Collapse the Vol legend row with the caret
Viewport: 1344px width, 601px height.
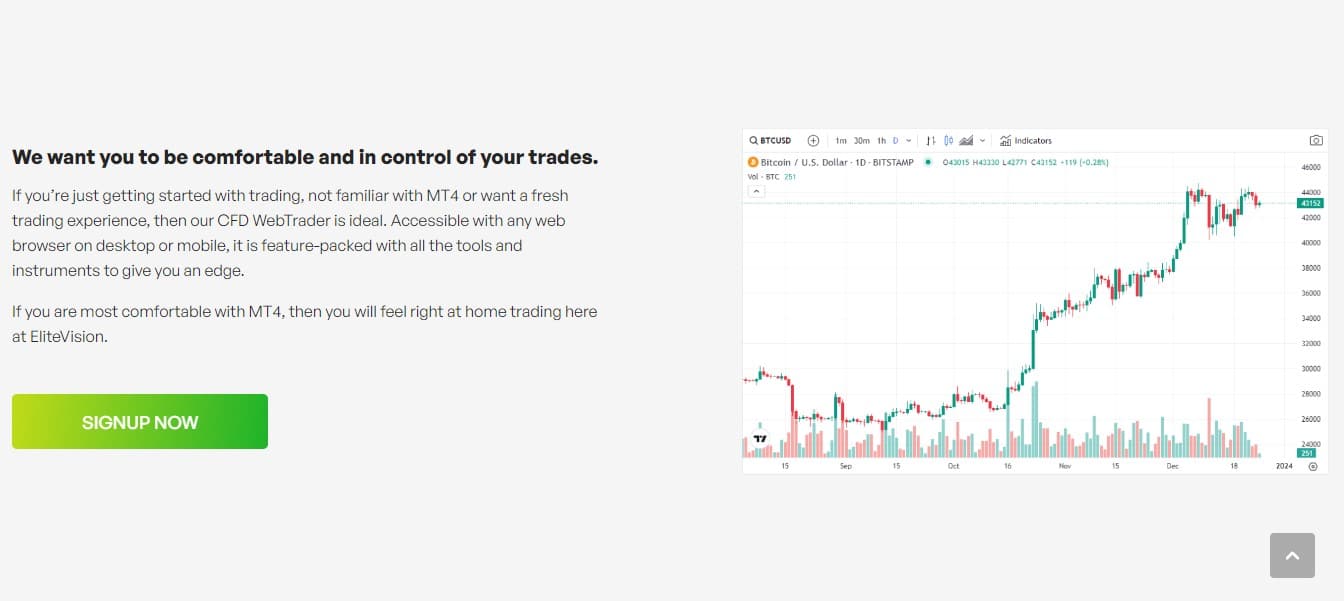tap(757, 190)
